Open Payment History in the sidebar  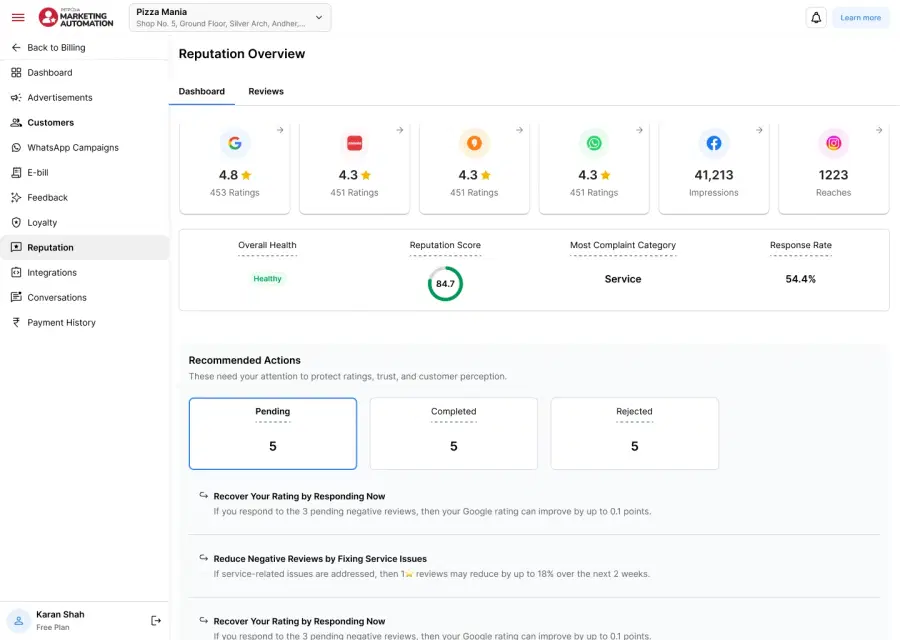pos(84,323)
